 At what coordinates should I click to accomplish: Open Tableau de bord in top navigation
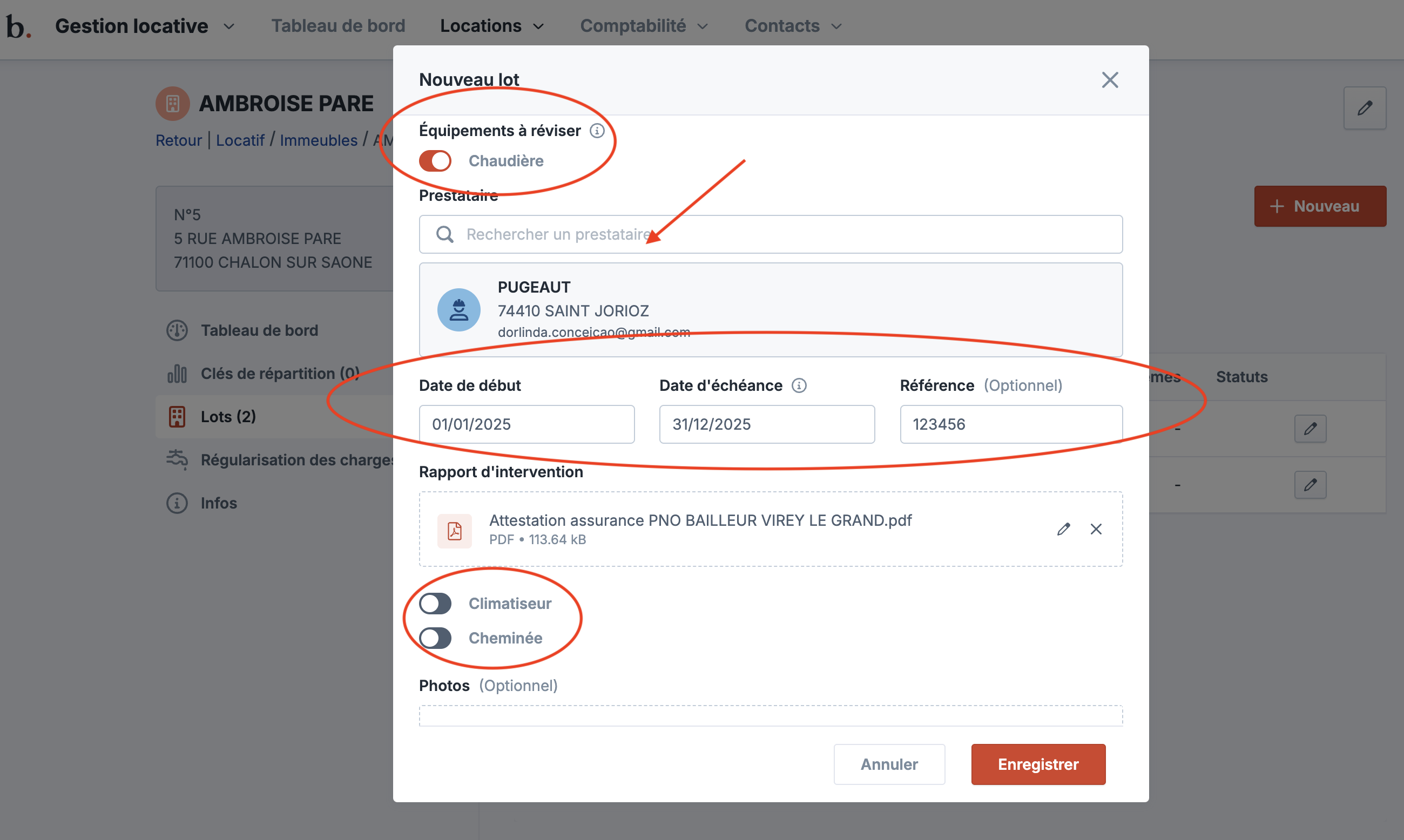point(338,26)
